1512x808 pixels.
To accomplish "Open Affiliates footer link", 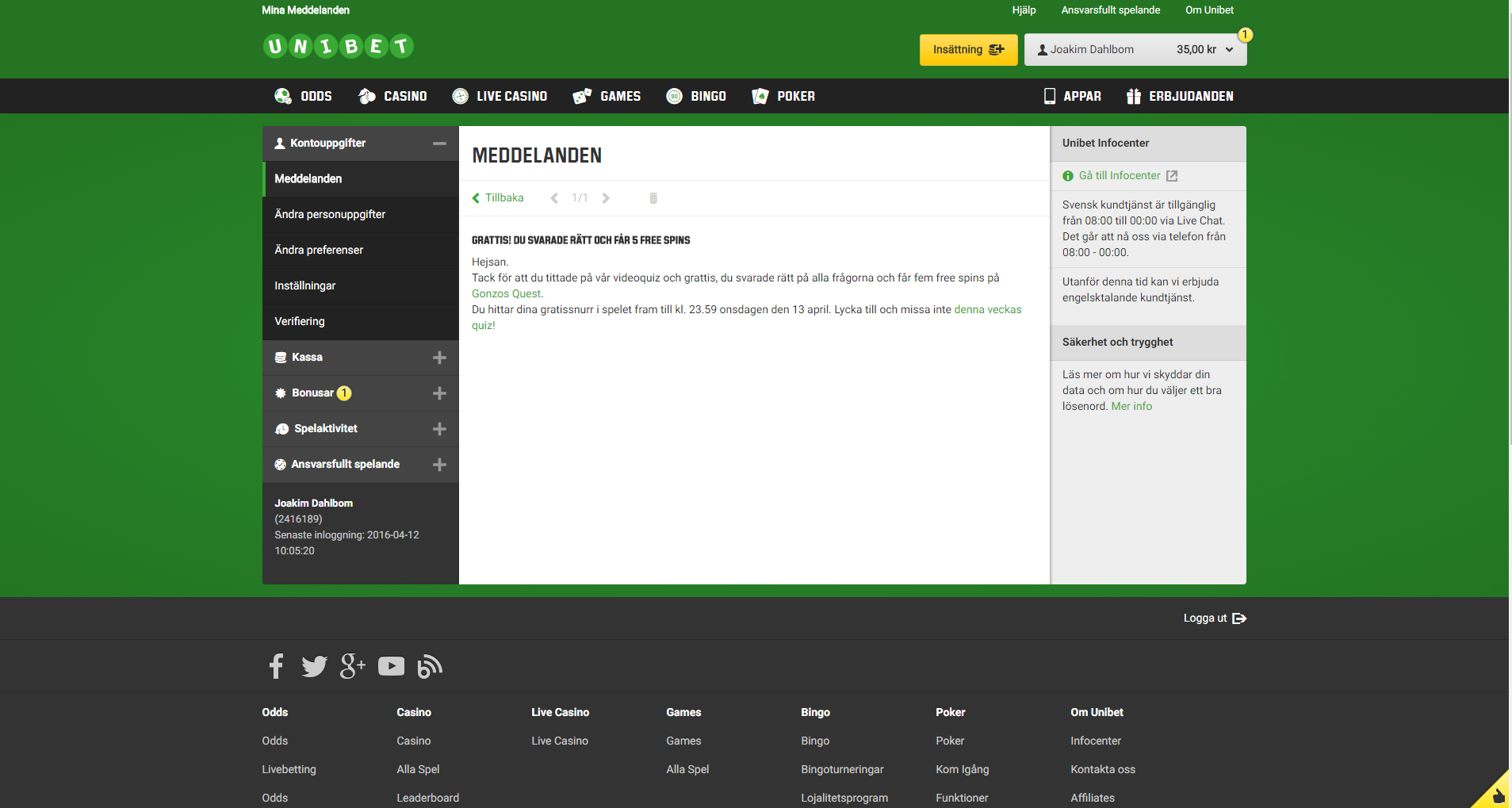I will click(x=1093, y=798).
